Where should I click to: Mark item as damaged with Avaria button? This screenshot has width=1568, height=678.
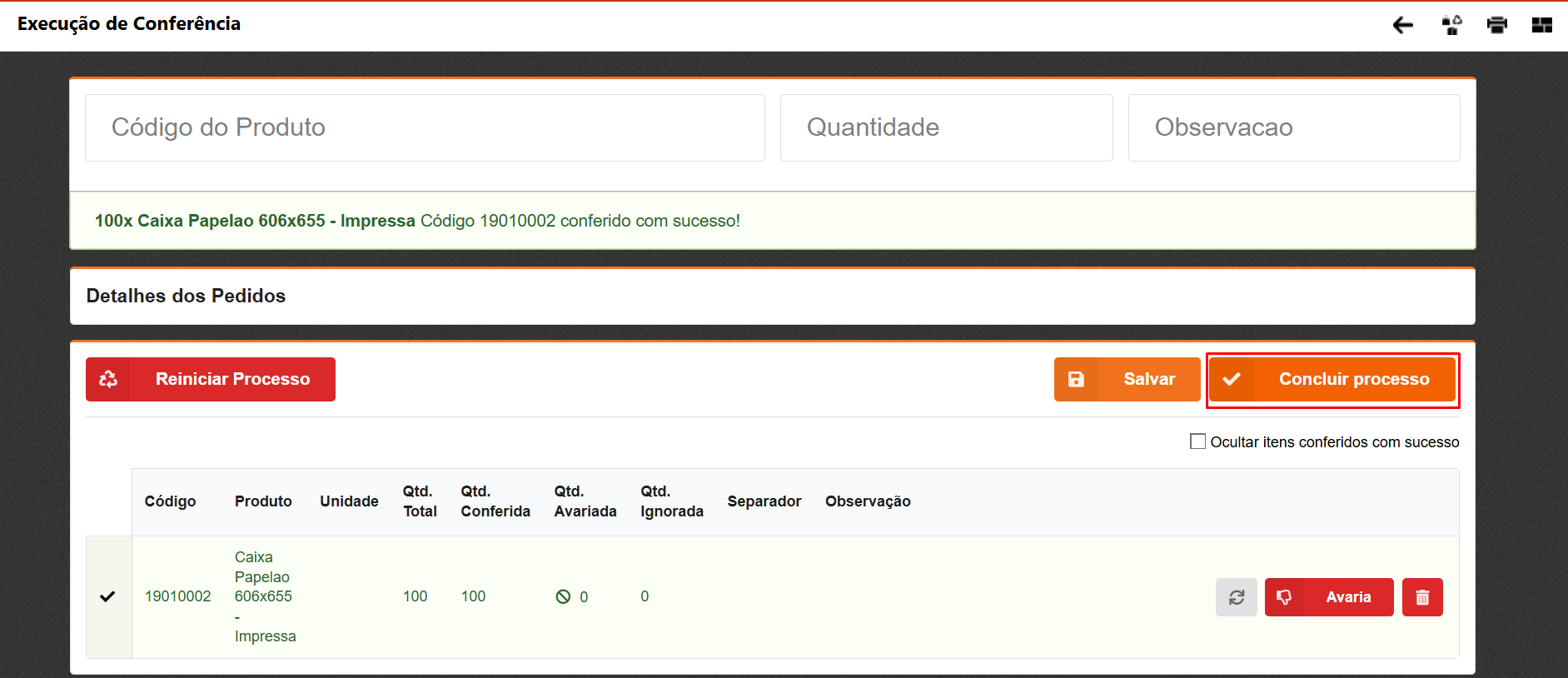1328,597
